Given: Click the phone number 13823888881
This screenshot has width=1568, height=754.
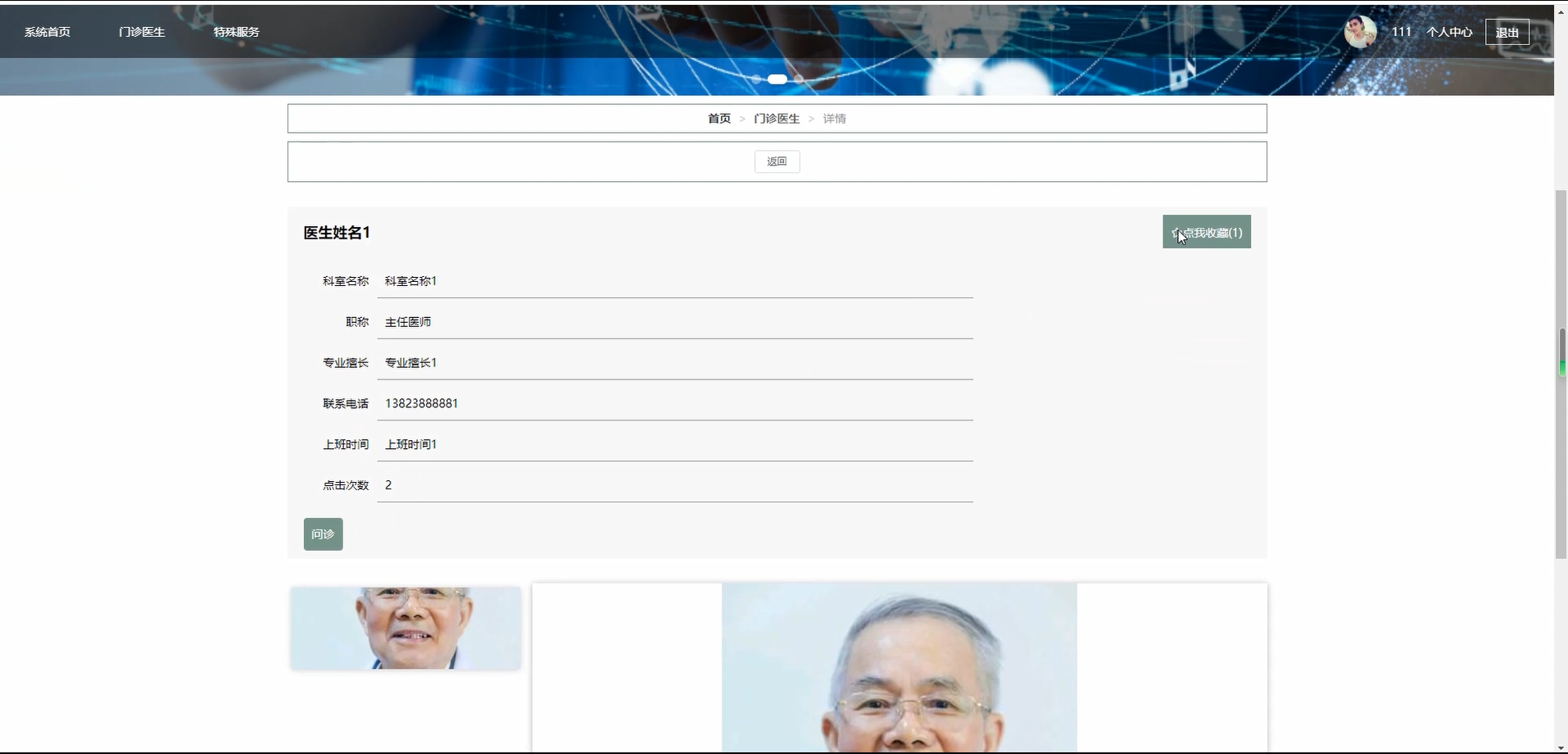Looking at the screenshot, I should pyautogui.click(x=421, y=403).
